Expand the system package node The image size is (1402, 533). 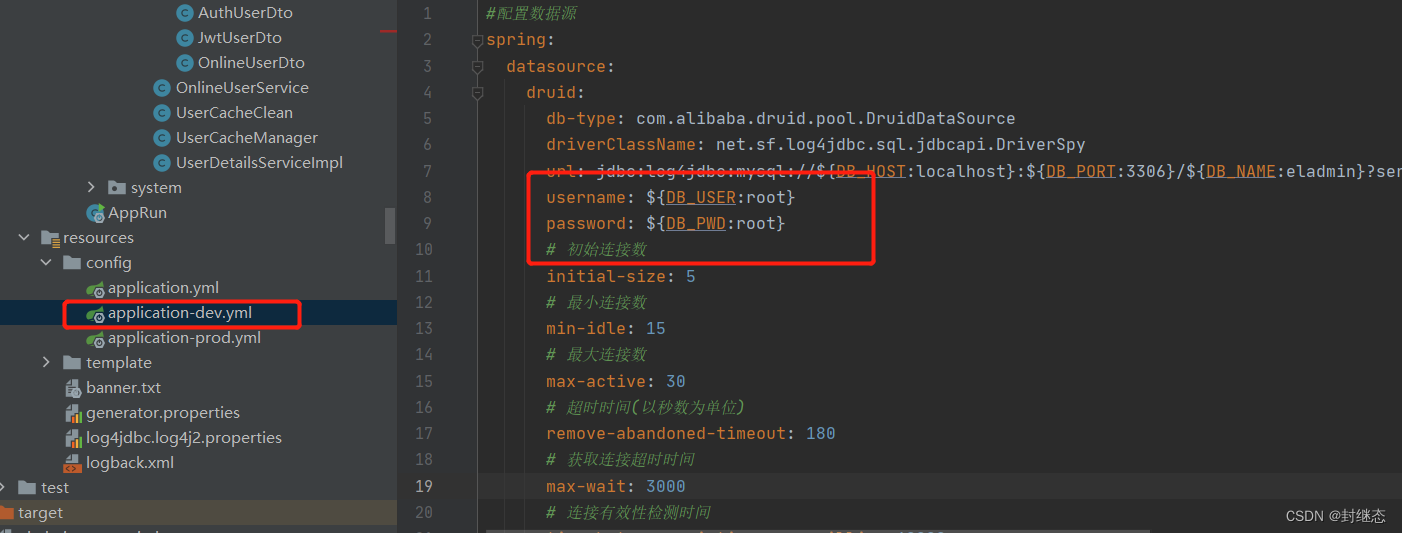tap(91, 188)
